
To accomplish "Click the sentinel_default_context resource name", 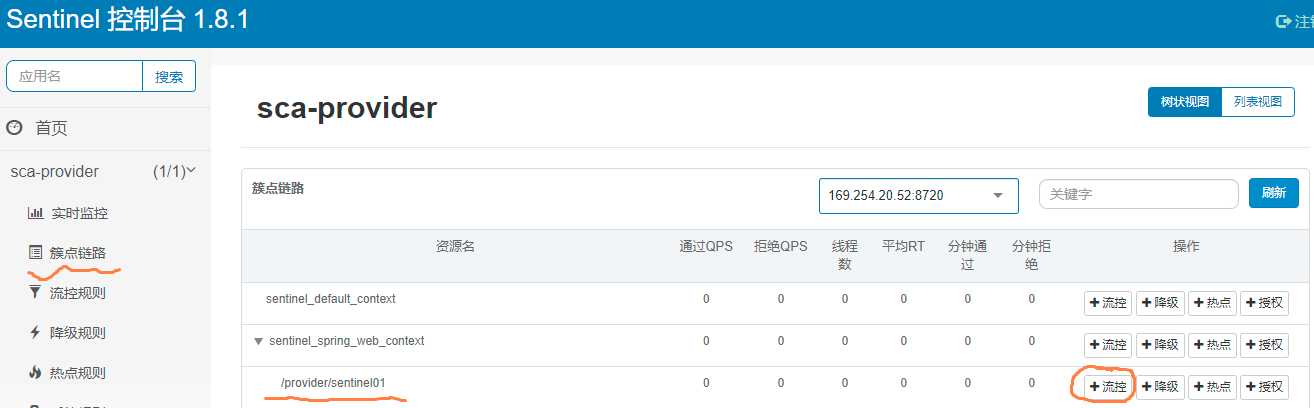I will [331, 299].
